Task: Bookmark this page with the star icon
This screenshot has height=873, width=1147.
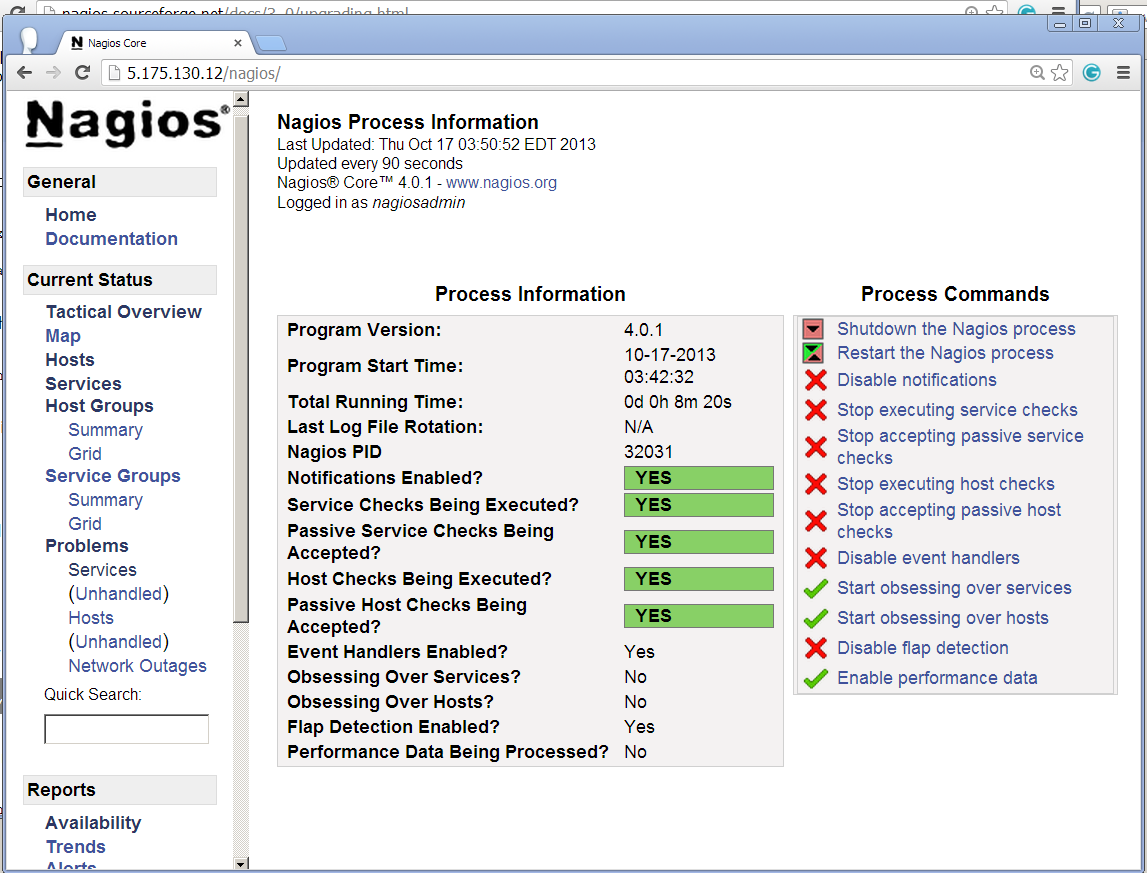Action: [1060, 72]
